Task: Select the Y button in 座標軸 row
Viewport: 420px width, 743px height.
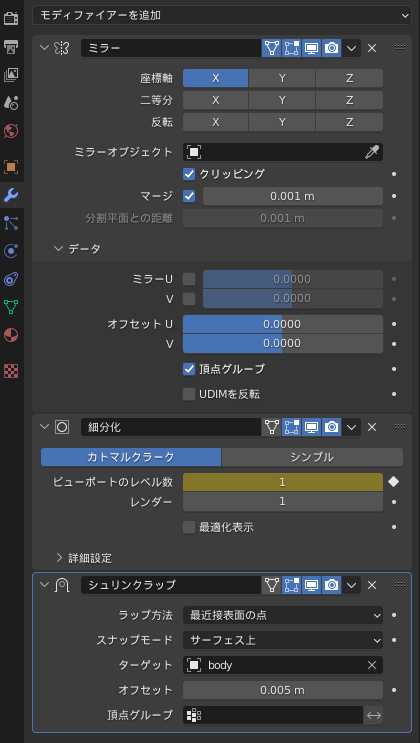Action: coord(282,78)
